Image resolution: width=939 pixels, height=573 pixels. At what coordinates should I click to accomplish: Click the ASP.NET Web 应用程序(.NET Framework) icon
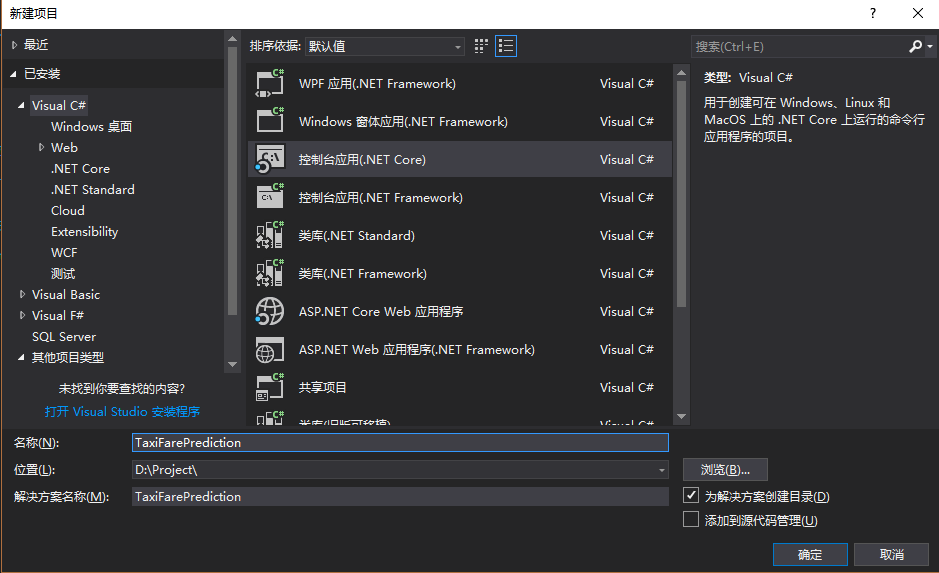click(269, 349)
